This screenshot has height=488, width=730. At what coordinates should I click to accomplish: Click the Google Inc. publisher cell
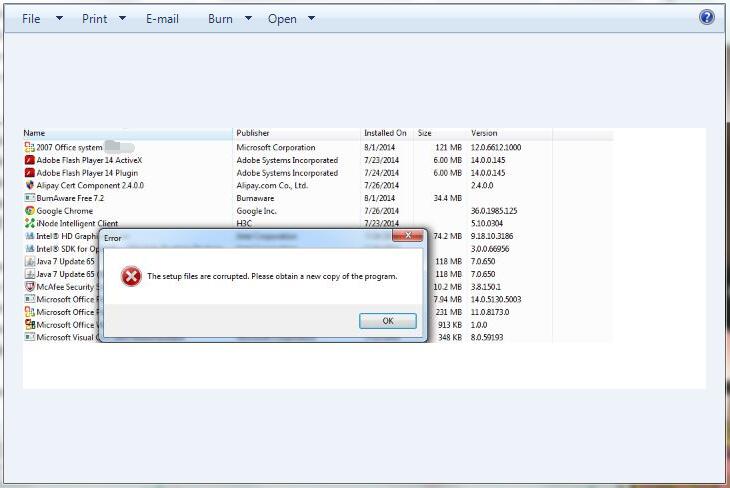point(256,211)
